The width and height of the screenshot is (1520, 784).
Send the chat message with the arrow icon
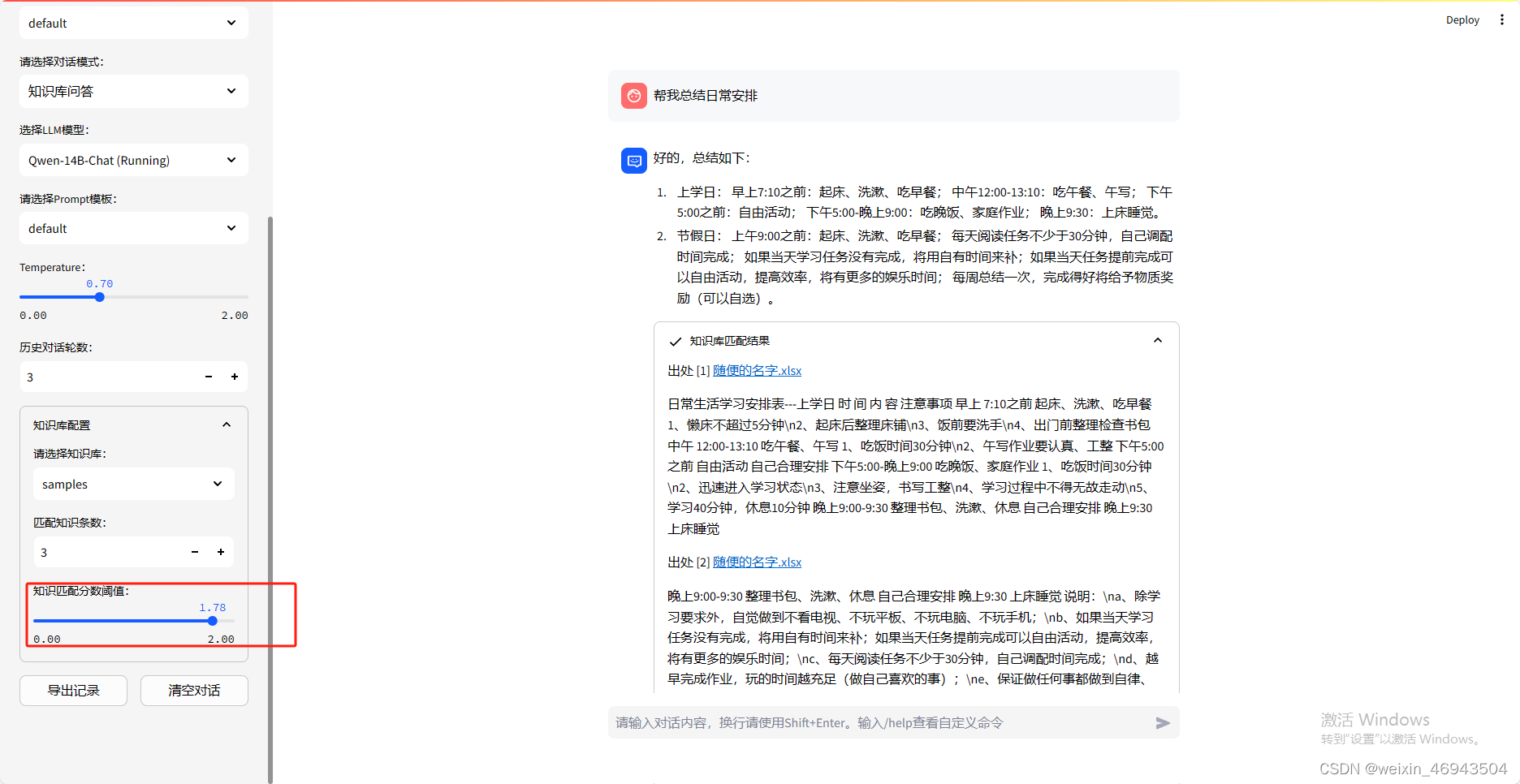1163,723
